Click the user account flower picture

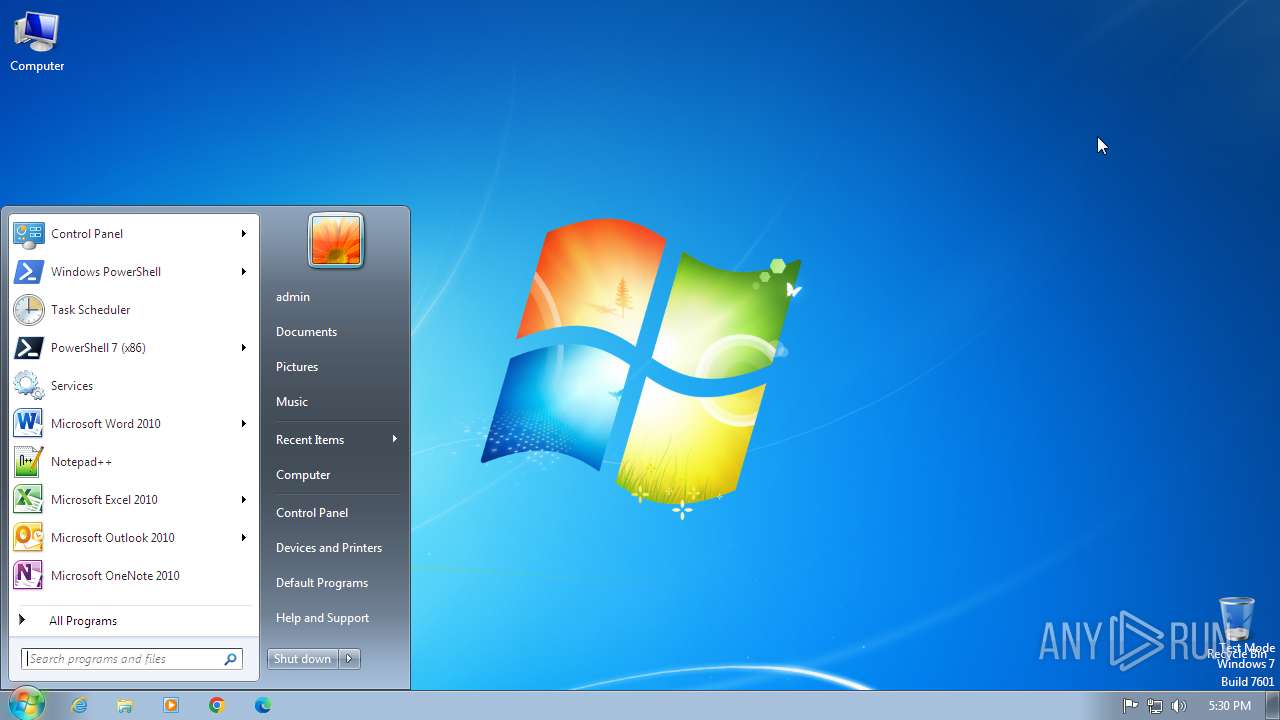(x=336, y=241)
